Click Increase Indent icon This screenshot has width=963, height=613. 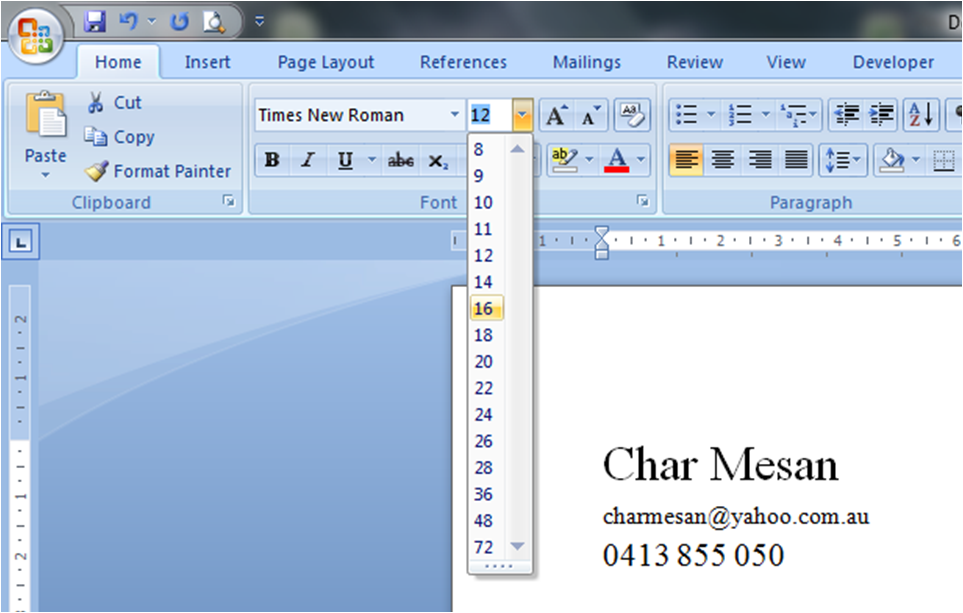881,115
